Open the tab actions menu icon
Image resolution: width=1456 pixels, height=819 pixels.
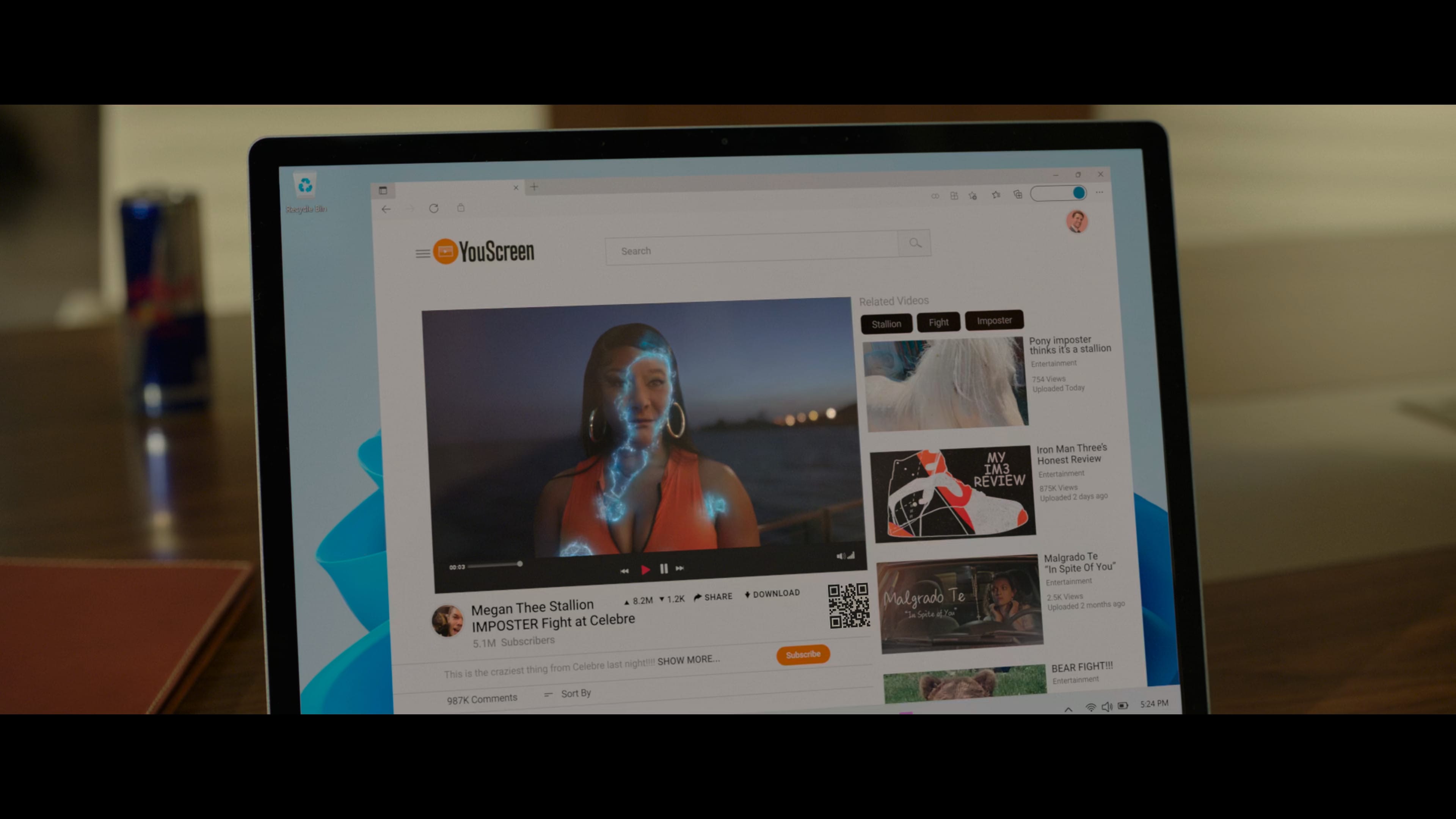pyautogui.click(x=383, y=190)
